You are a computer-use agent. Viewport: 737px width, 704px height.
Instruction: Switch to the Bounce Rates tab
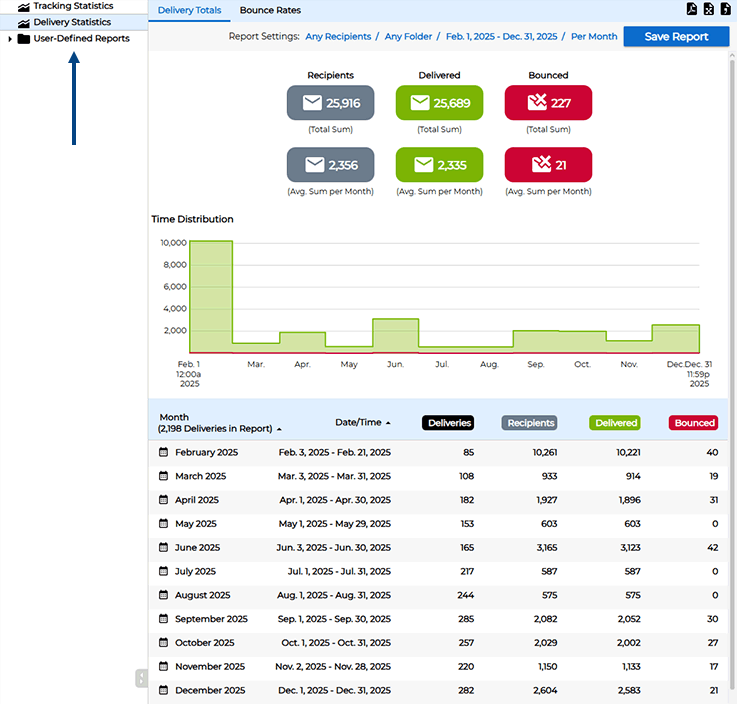[270, 10]
